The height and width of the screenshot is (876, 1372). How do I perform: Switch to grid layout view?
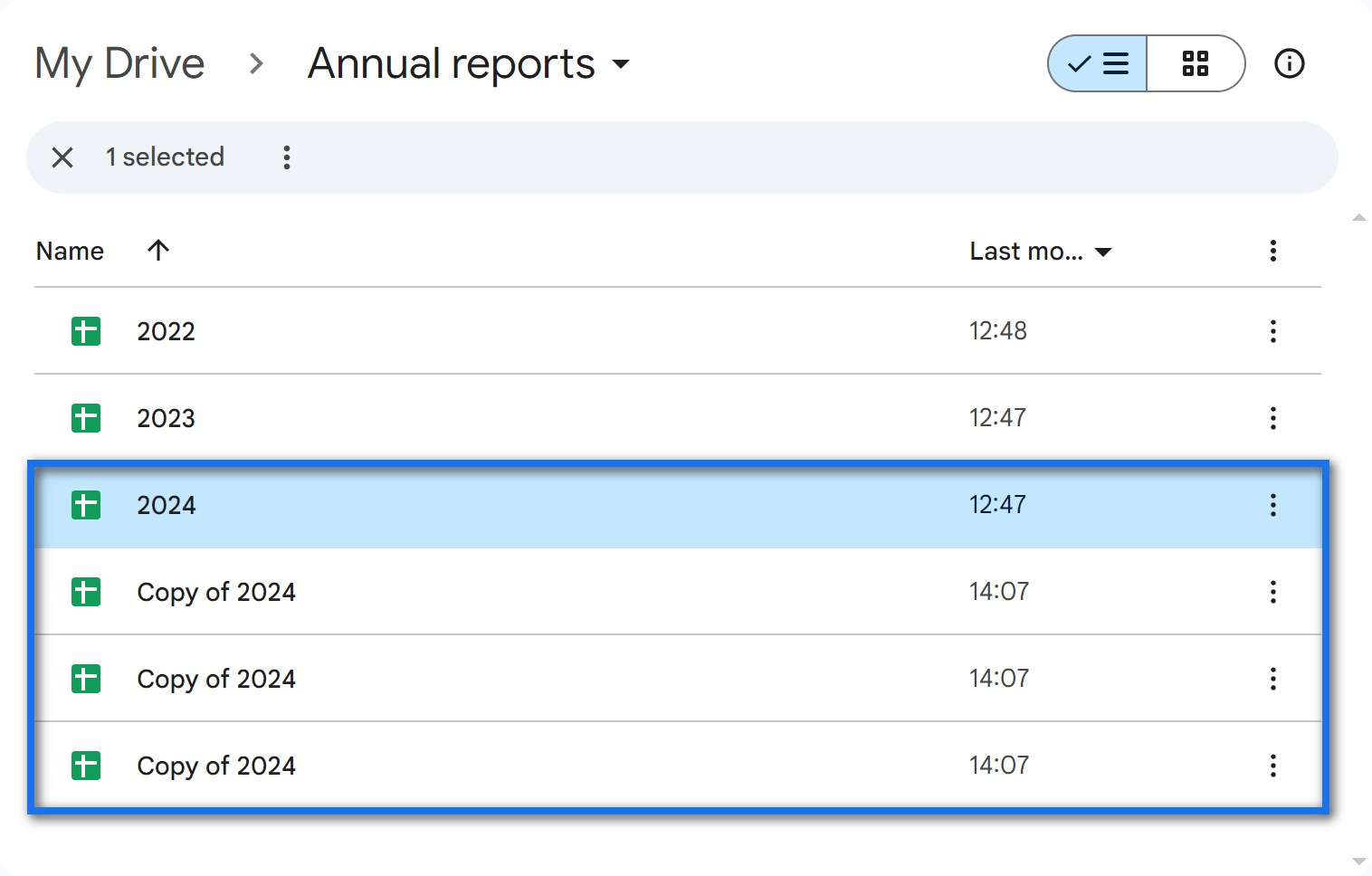[x=1196, y=63]
